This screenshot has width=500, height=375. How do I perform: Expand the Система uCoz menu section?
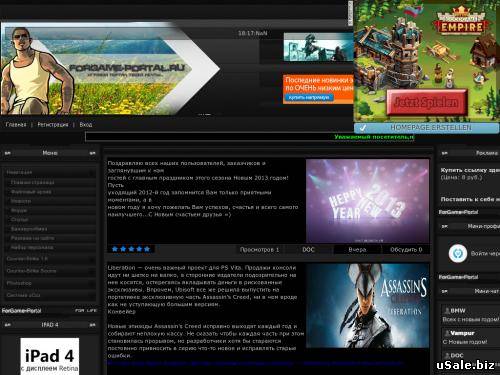coord(49,295)
